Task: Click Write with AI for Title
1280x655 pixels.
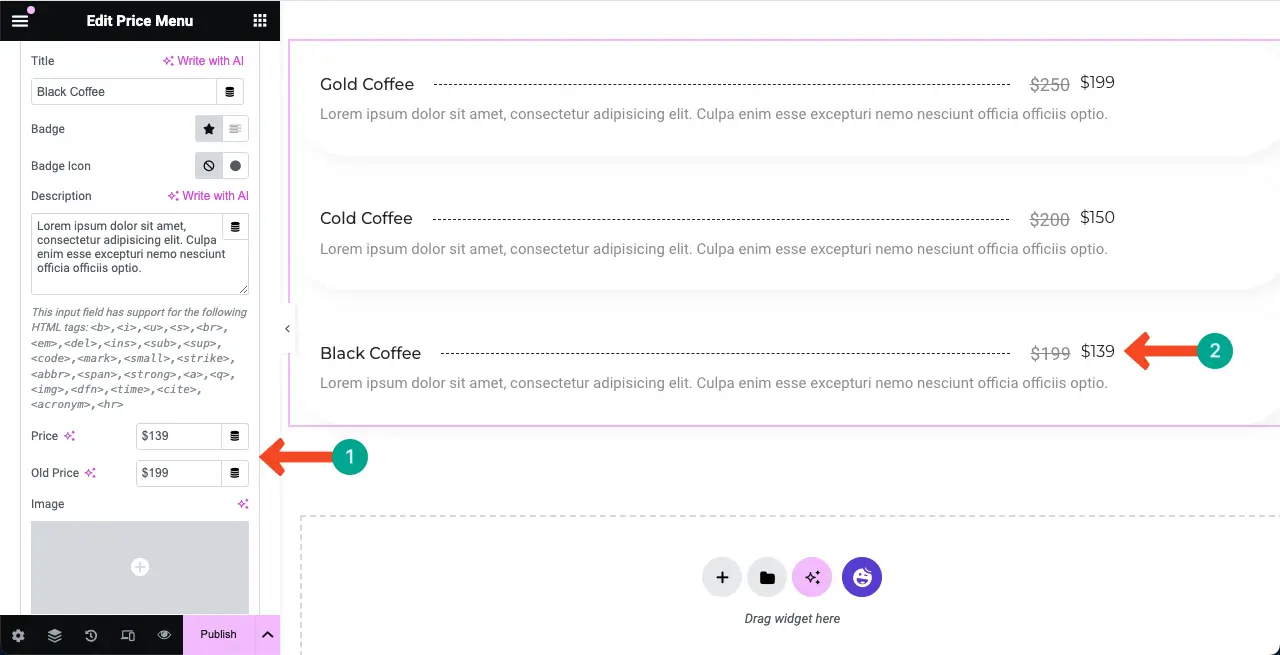Action: pyautogui.click(x=203, y=61)
